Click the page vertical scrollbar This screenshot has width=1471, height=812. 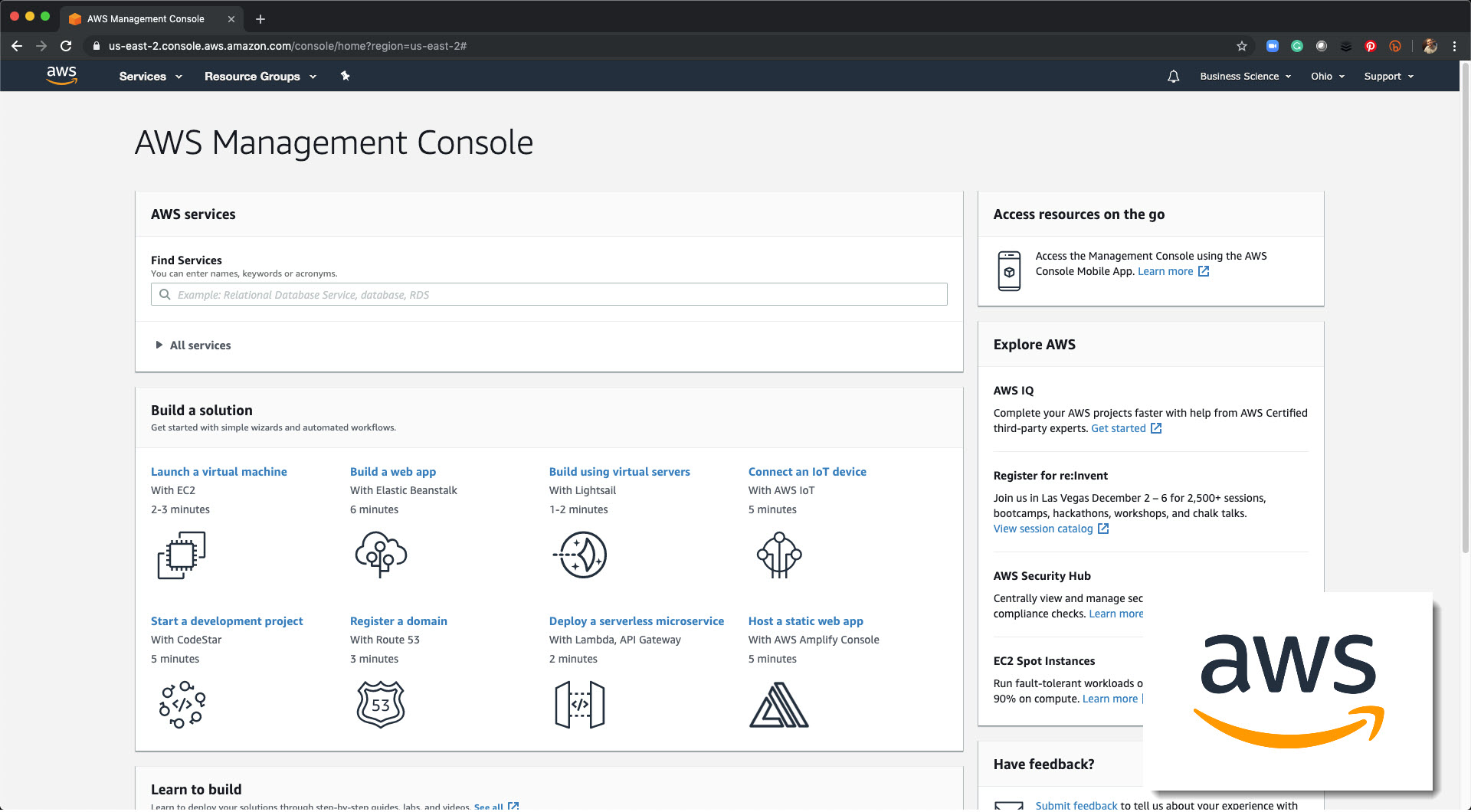click(1465, 306)
